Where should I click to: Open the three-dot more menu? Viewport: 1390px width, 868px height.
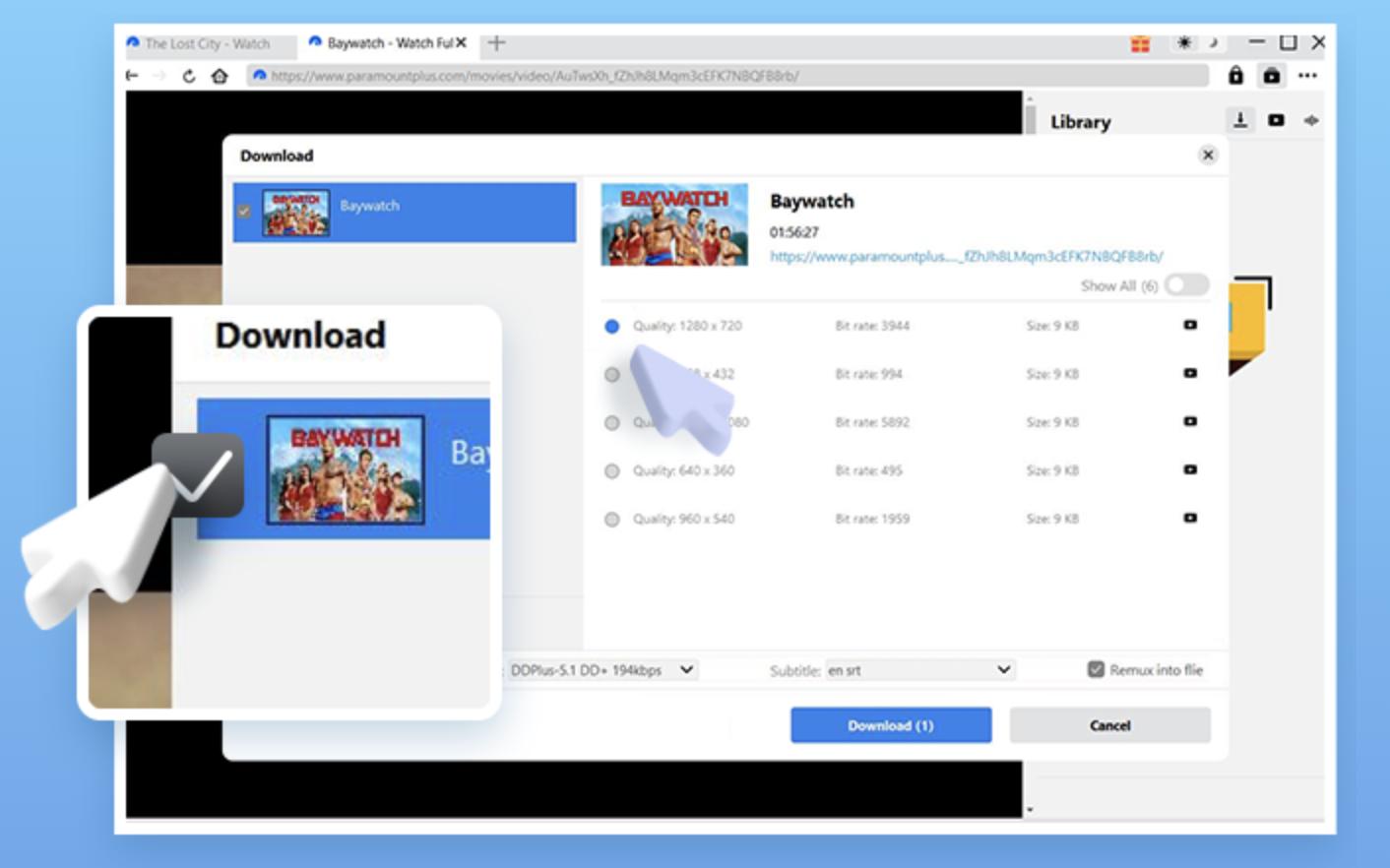[x=1307, y=76]
